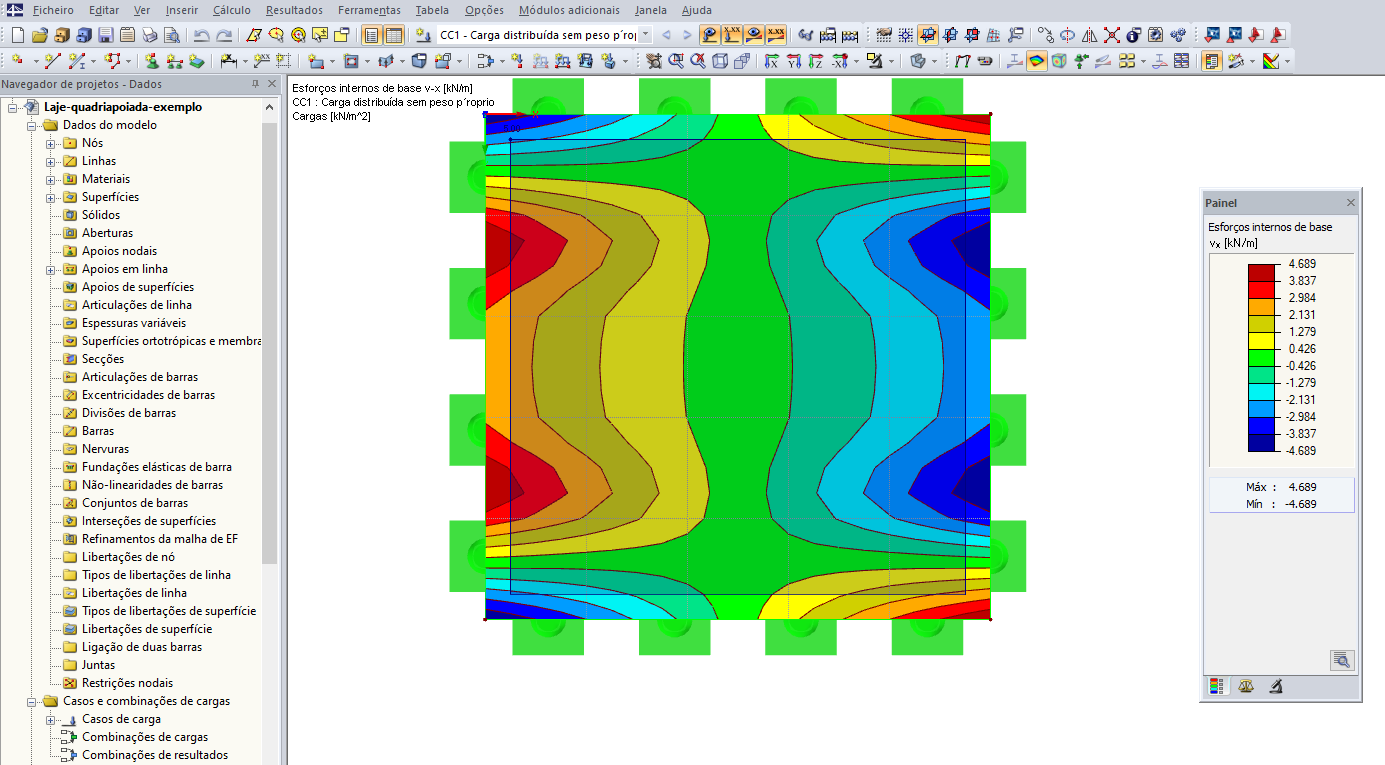Print the graphic using the printer icon

pyautogui.click(x=150, y=35)
